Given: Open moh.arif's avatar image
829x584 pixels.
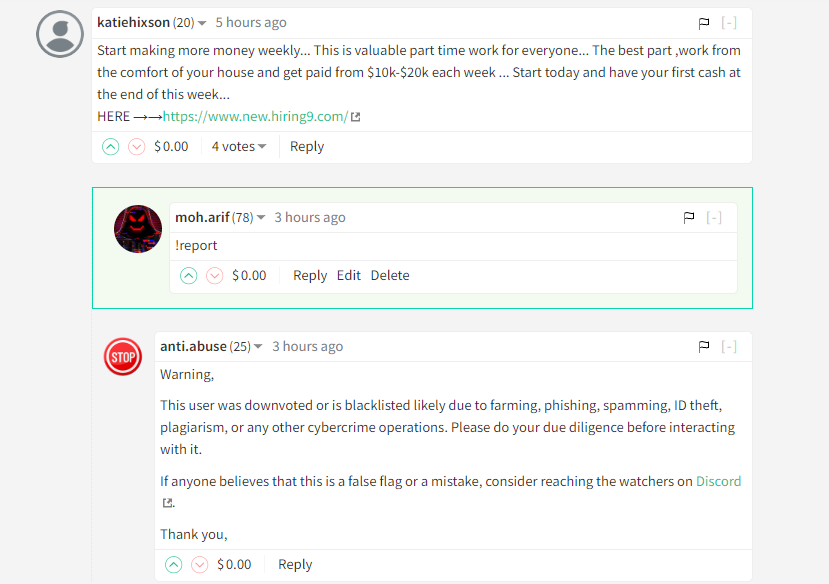Looking at the screenshot, I should click(138, 229).
